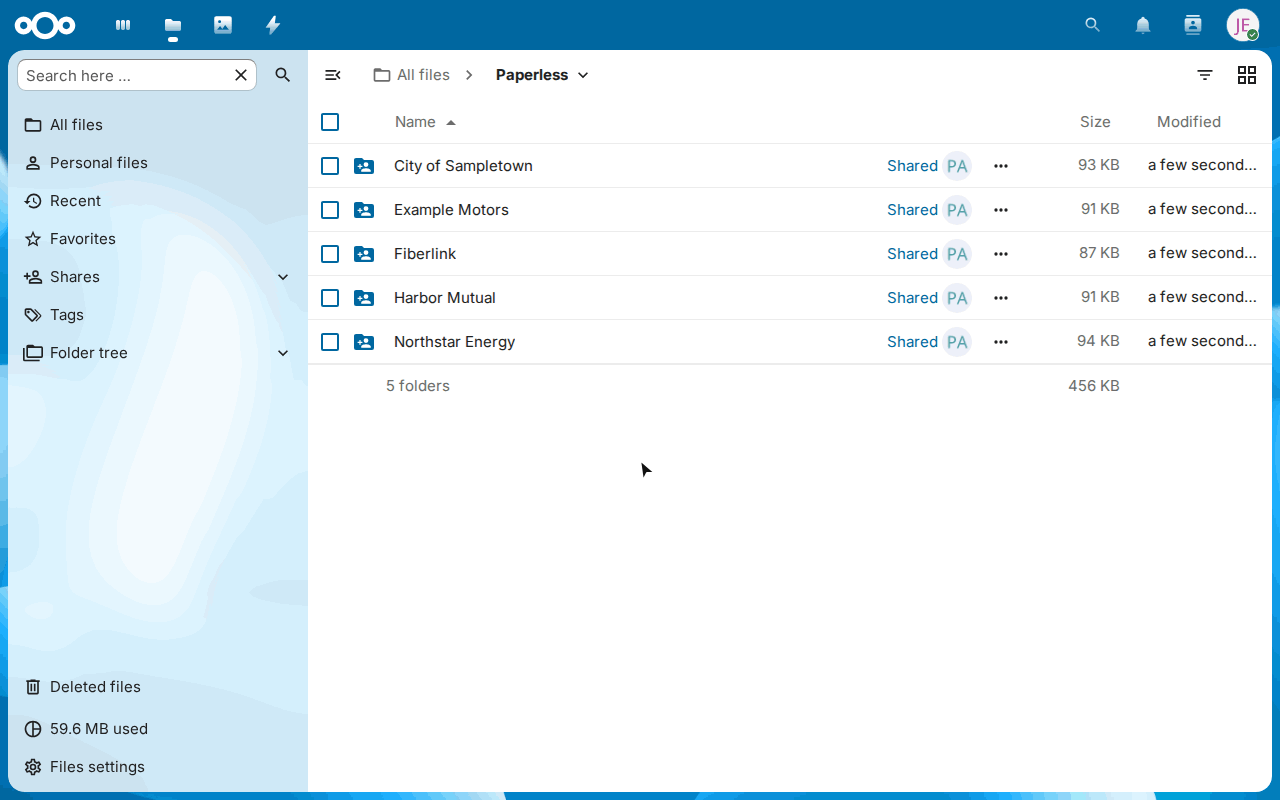
Task: Open Files settings
Action: 157,767
